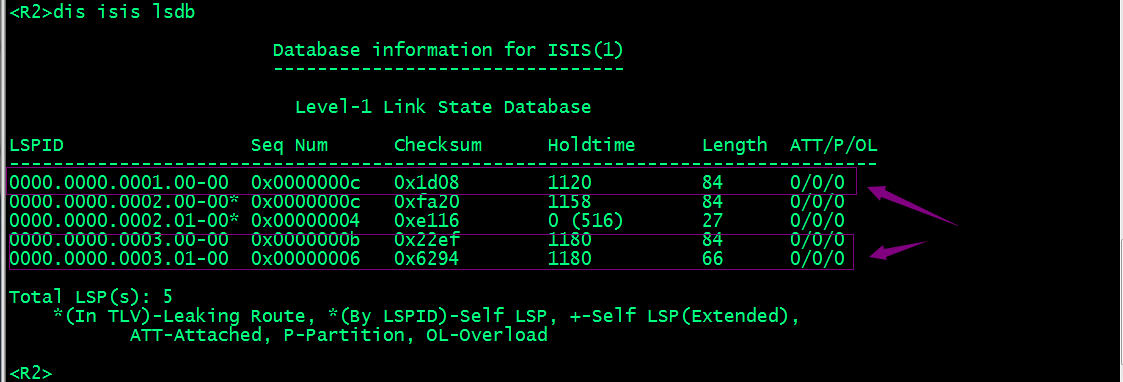Click the ATT/P/OL column header
Viewport: 1123px width, 382px height.
coord(834,145)
